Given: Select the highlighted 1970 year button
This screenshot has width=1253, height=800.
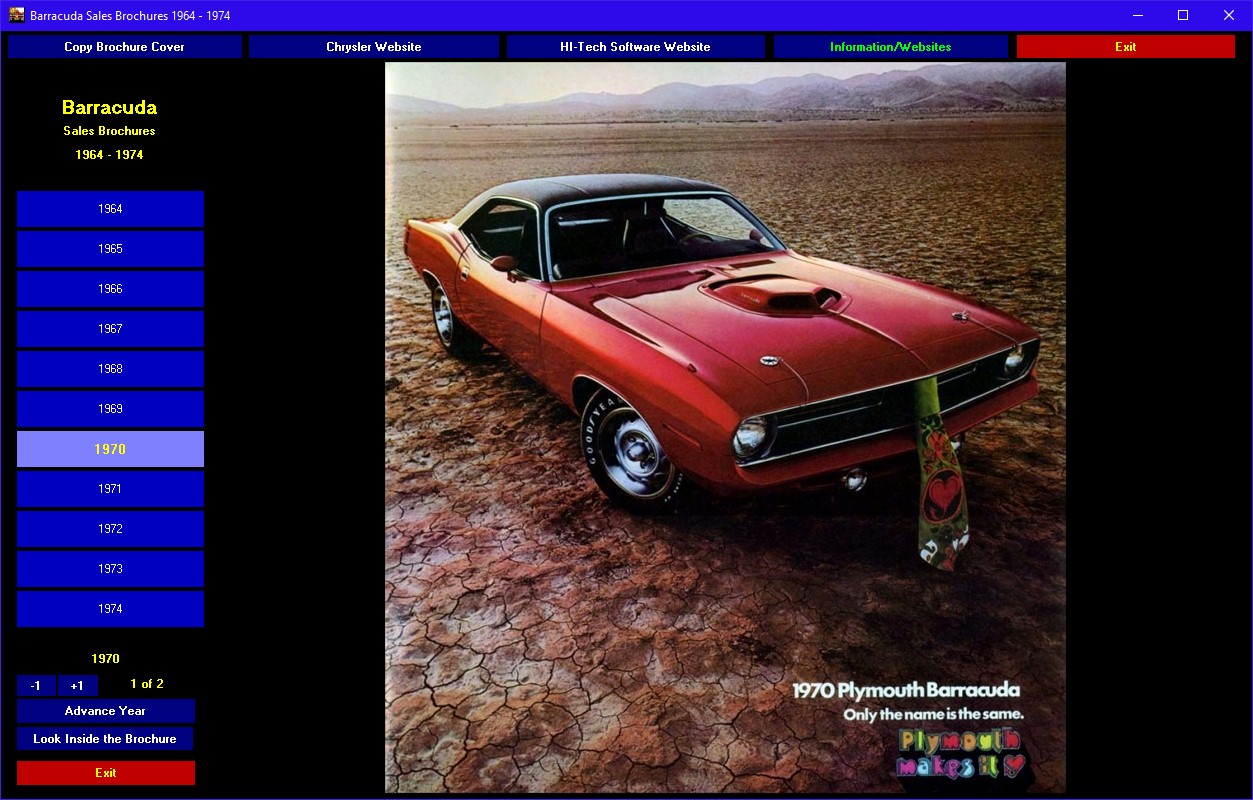Looking at the screenshot, I should [110, 449].
